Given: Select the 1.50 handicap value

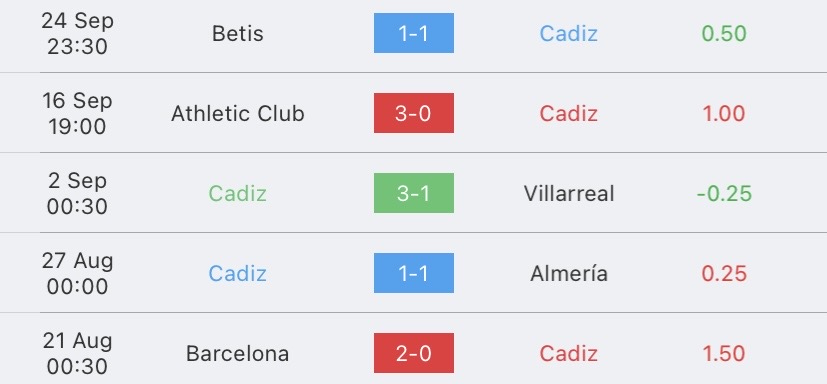Looking at the screenshot, I should [x=724, y=353].
